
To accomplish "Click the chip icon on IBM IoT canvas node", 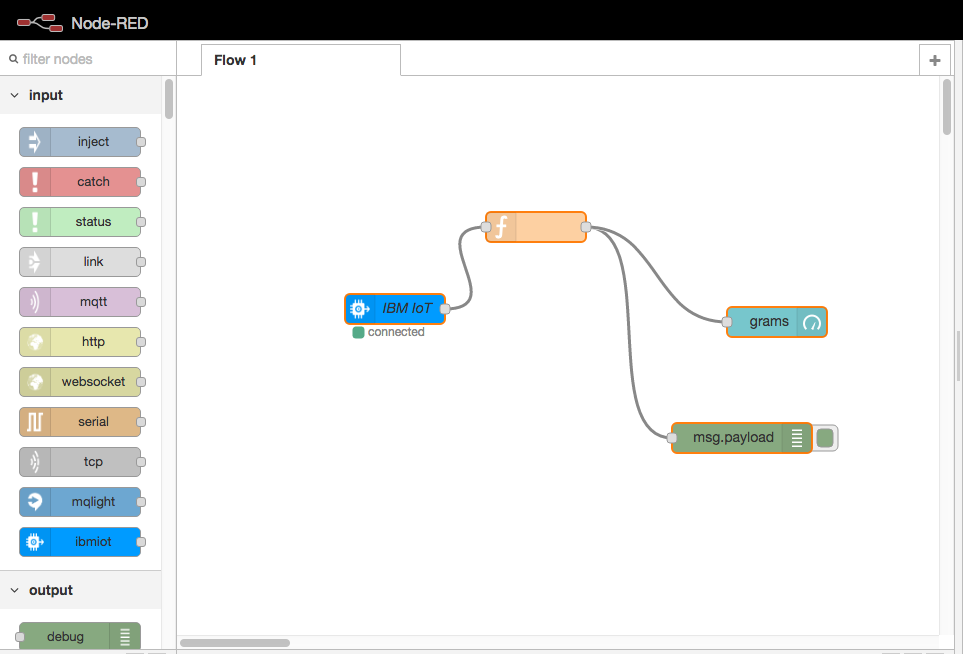I will [x=359, y=309].
